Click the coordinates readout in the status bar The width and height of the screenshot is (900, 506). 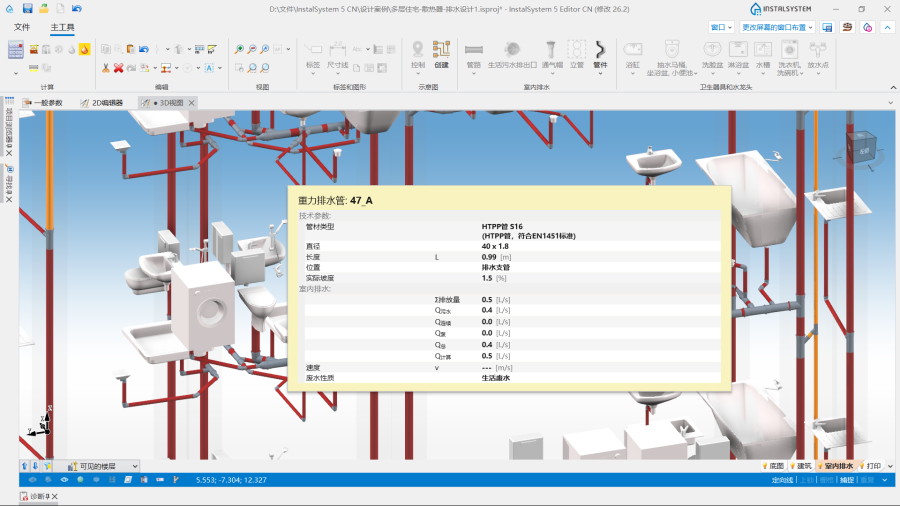tap(231, 480)
